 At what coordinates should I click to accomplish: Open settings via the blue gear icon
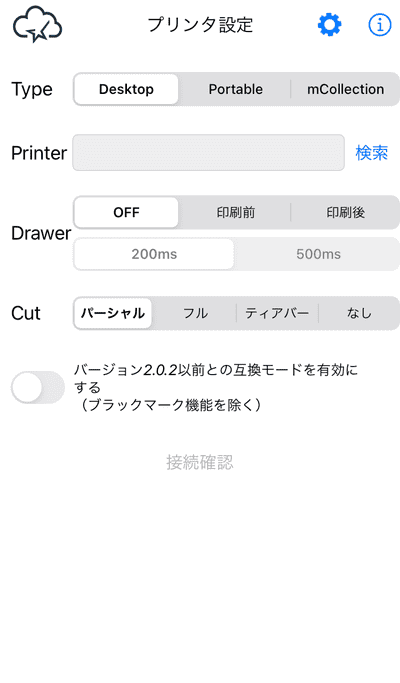(329, 25)
